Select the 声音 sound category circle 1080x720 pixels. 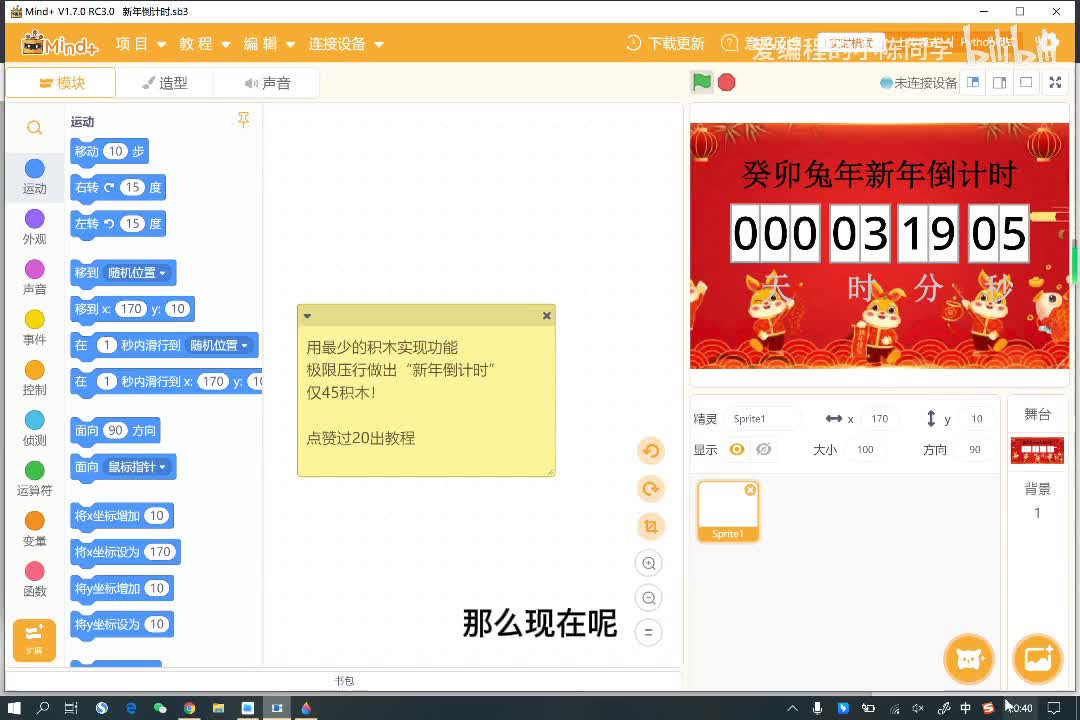[x=34, y=269]
